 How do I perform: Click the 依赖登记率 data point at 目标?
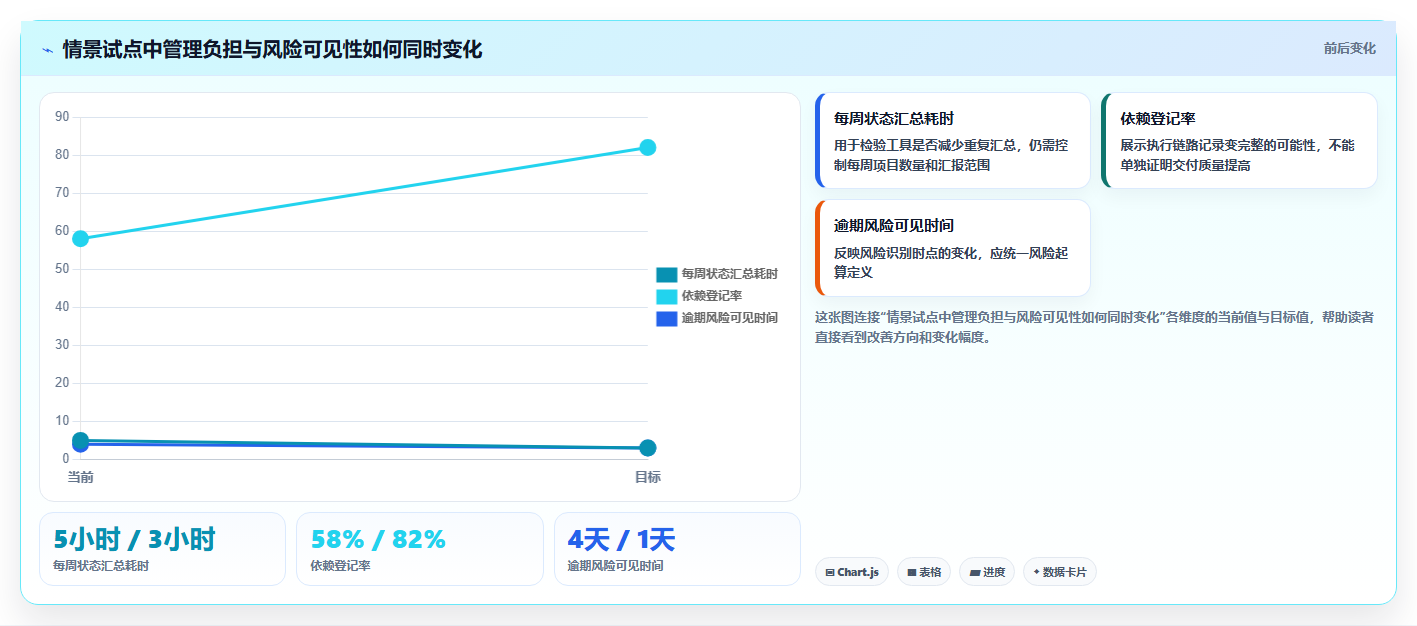(647, 147)
